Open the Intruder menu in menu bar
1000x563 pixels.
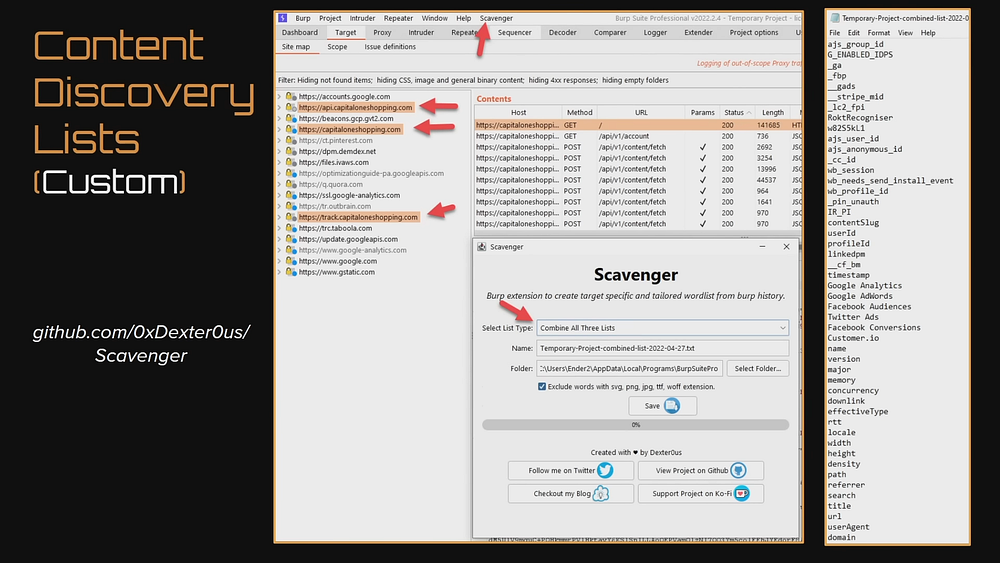click(x=362, y=18)
